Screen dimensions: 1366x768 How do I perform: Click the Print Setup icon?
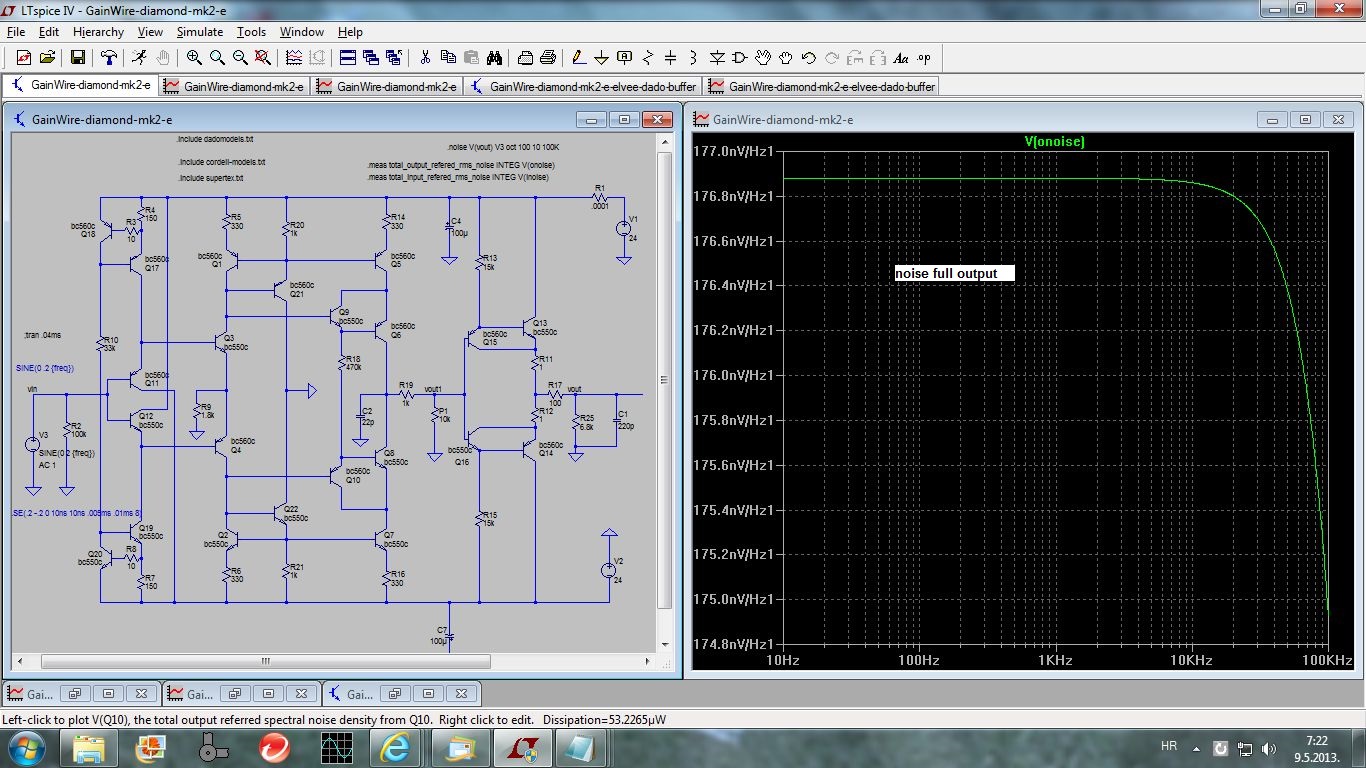525,57
